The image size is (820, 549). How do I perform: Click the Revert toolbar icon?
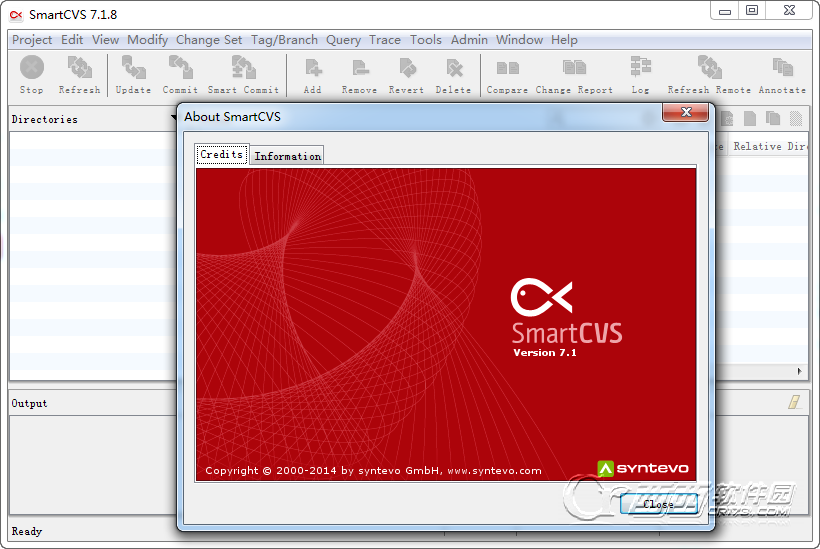[x=407, y=68]
